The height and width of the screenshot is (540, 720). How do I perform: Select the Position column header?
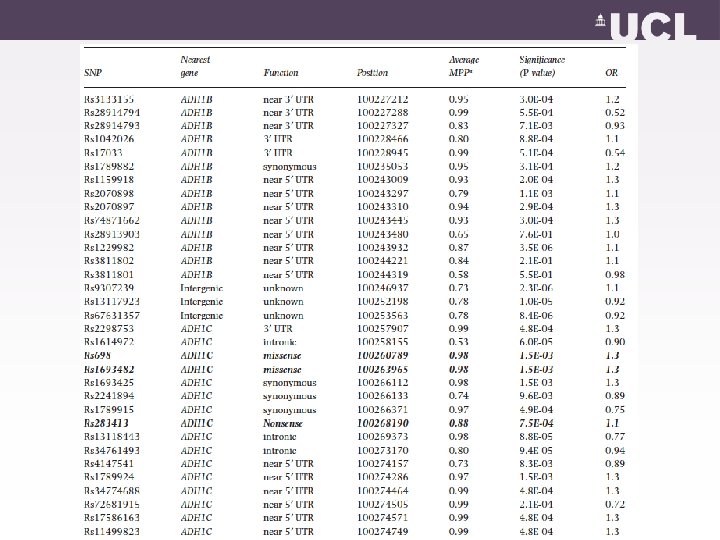(372, 73)
